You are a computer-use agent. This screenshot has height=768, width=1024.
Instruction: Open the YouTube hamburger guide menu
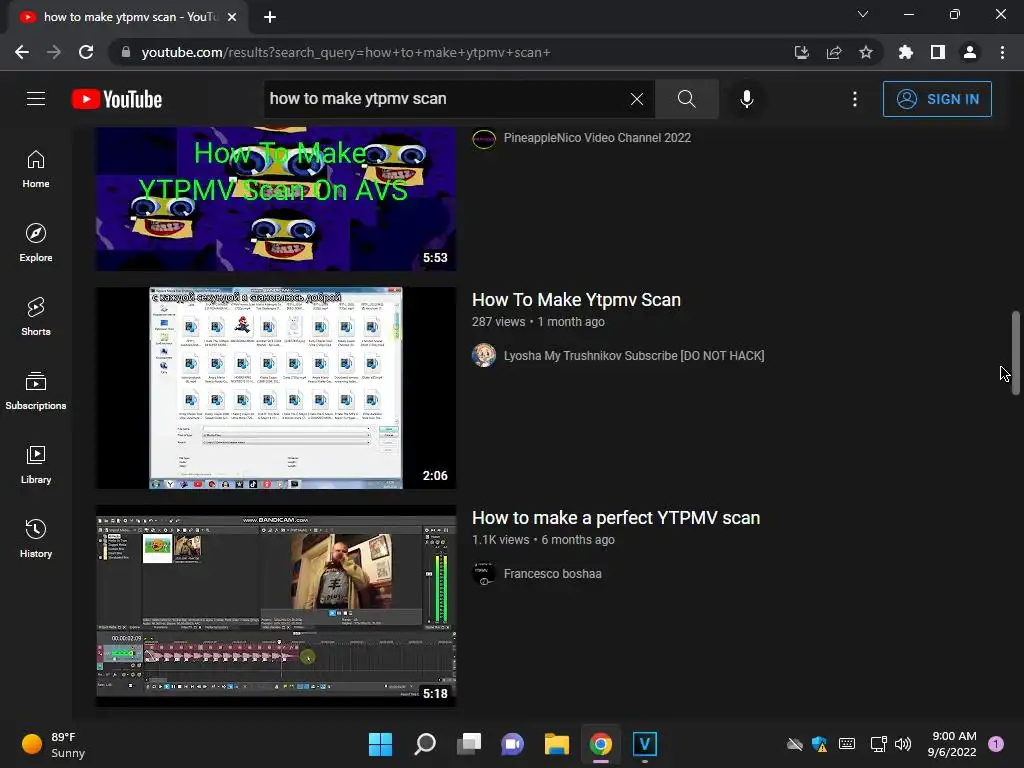click(x=36, y=99)
